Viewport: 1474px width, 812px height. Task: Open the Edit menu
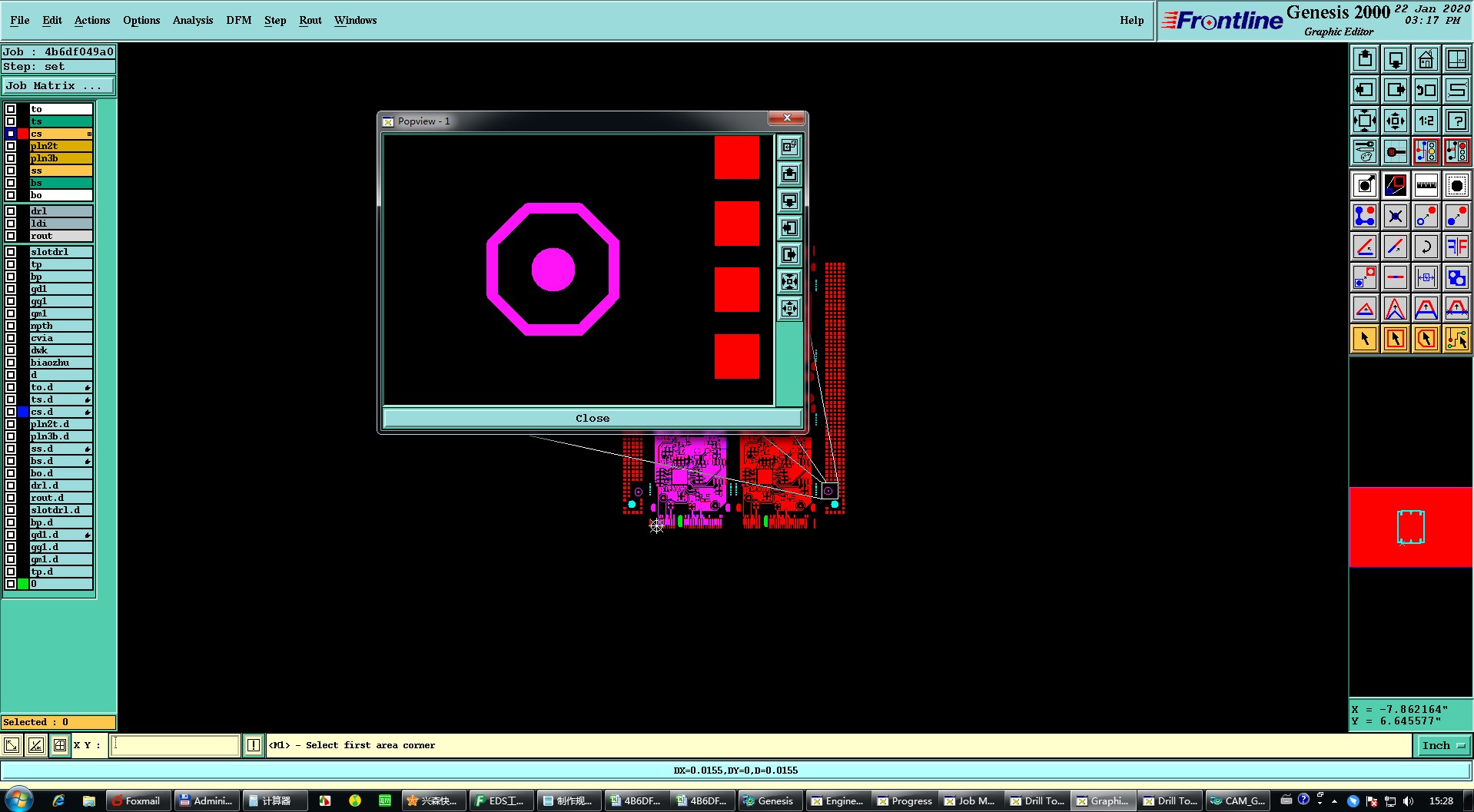pyautogui.click(x=52, y=20)
